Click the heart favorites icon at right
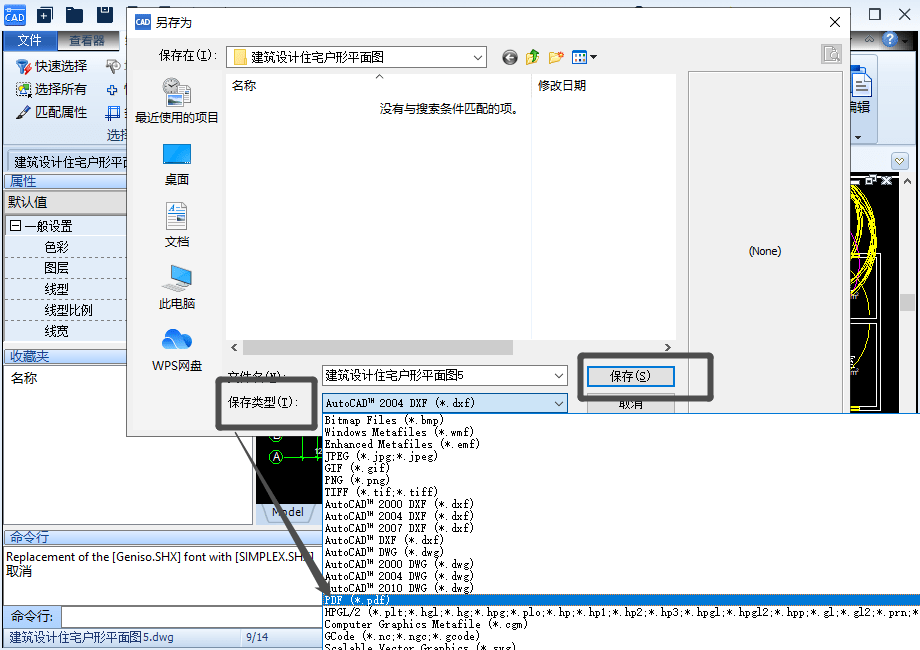The height and width of the screenshot is (650, 920). click(899, 161)
